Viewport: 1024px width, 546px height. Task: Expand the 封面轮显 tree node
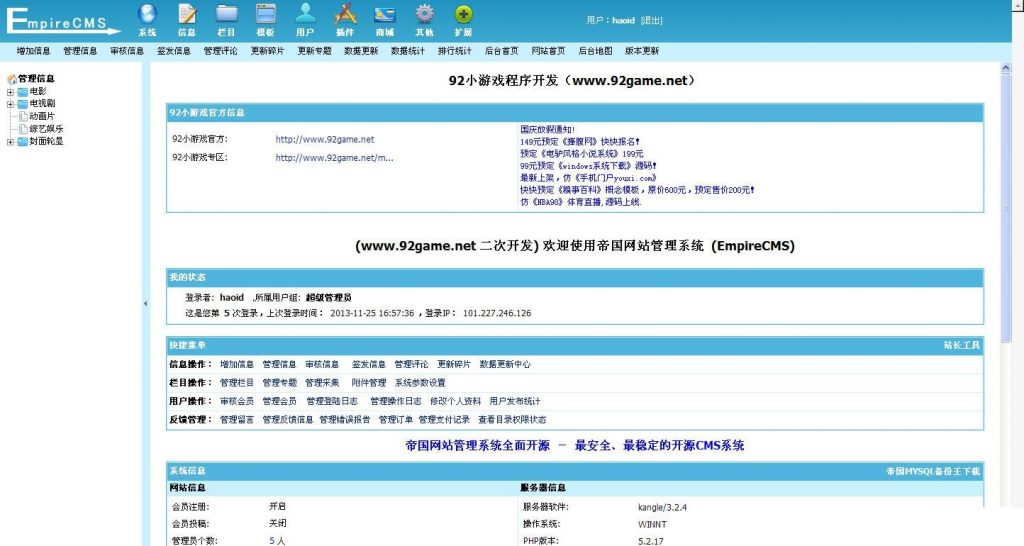point(10,142)
